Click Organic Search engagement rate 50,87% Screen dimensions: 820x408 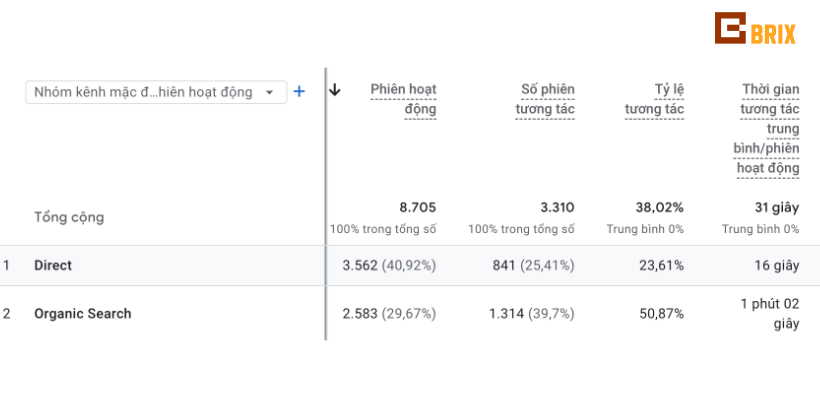click(662, 314)
